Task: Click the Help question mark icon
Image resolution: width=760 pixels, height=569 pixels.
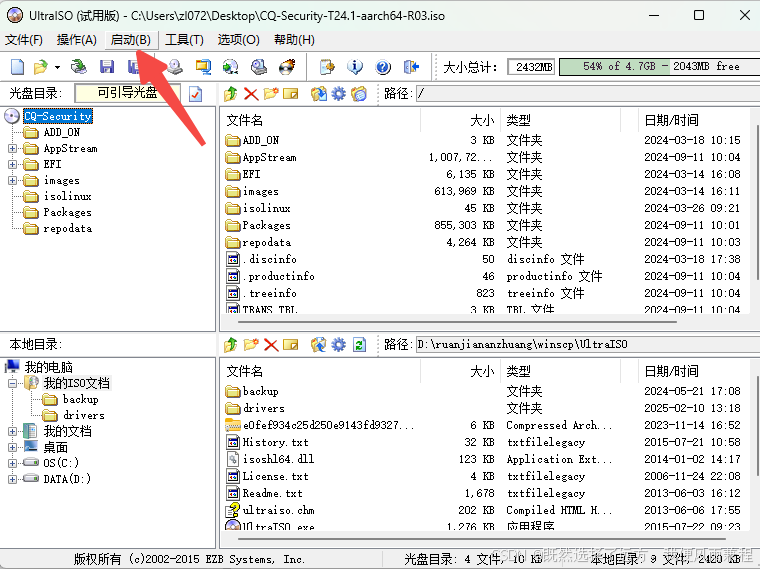Action: point(383,67)
